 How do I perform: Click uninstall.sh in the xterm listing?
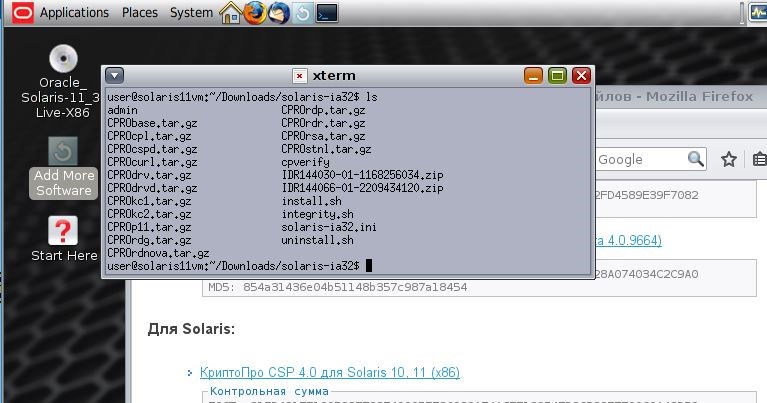317,240
